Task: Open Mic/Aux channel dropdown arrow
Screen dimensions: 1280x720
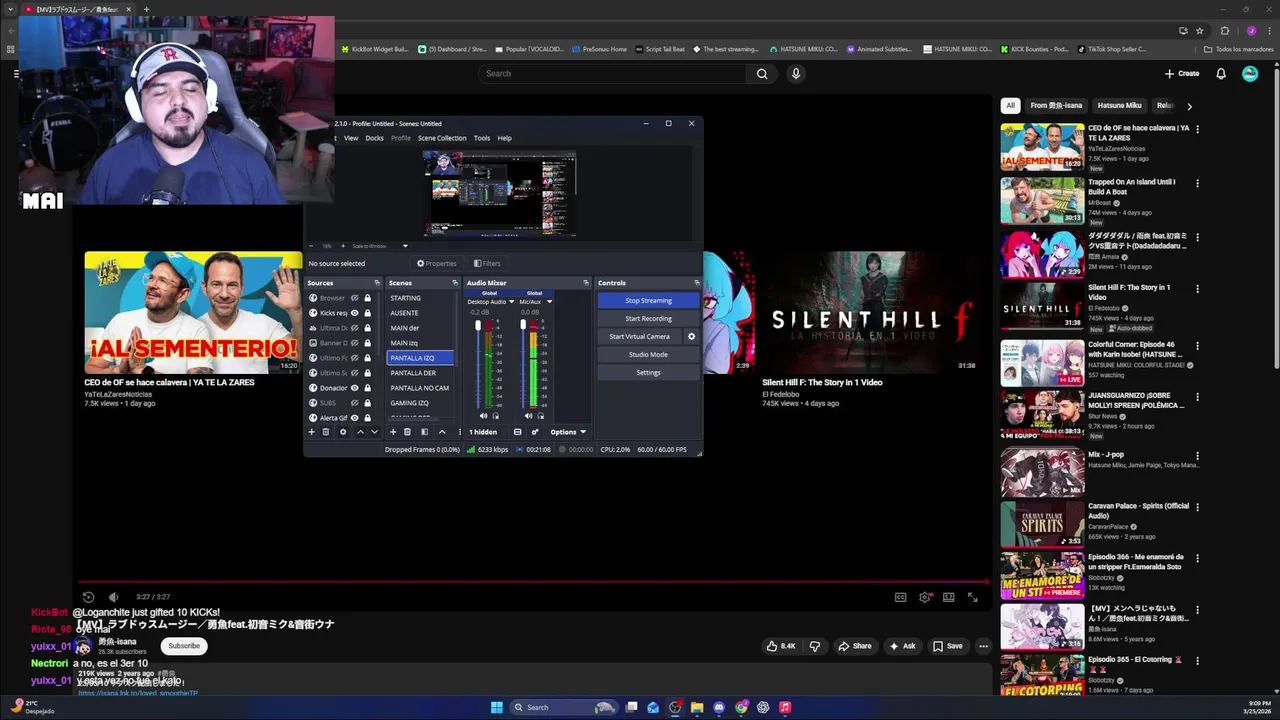Action: pos(549,302)
